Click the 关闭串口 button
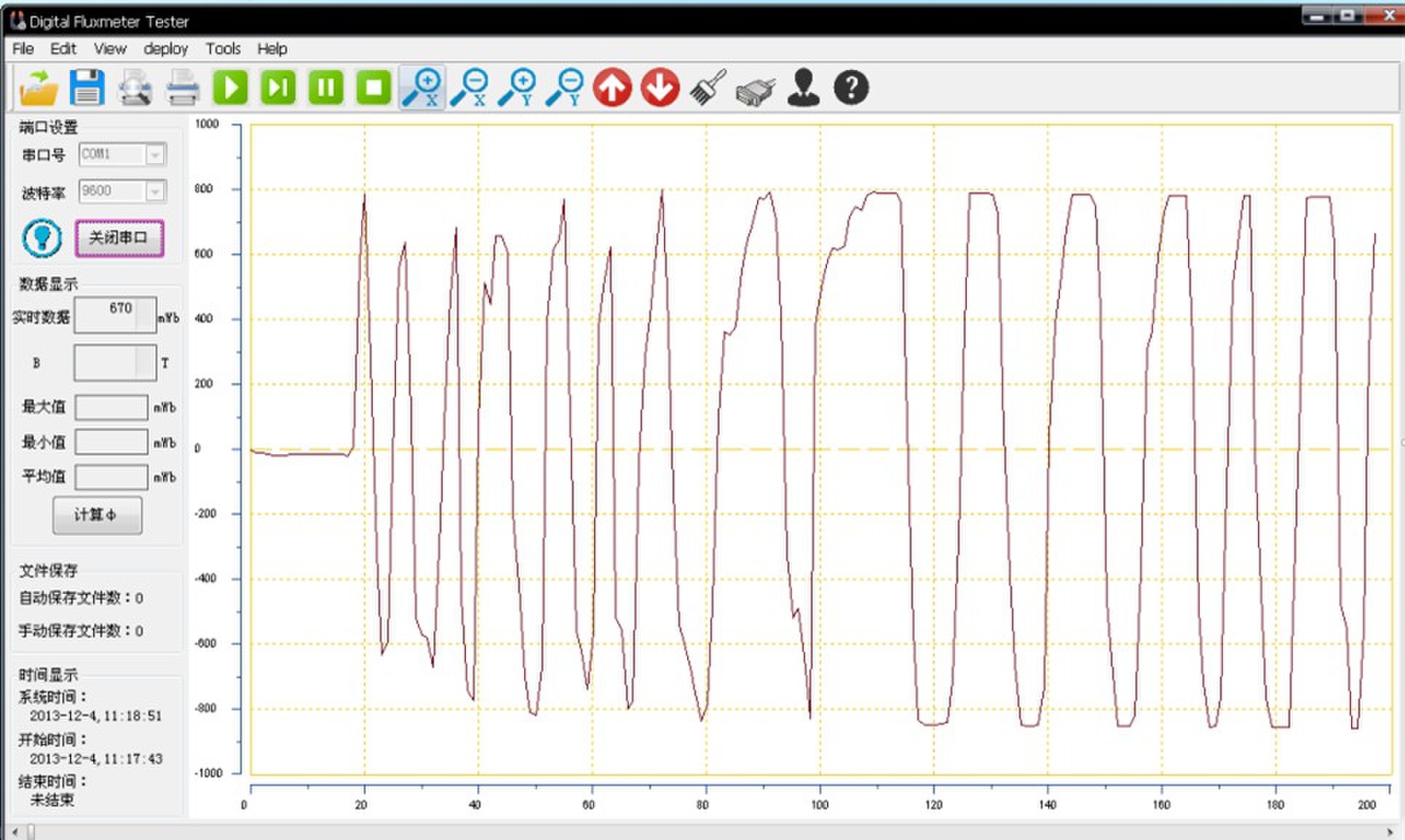This screenshot has height=840, width=1405. pyautogui.click(x=119, y=238)
